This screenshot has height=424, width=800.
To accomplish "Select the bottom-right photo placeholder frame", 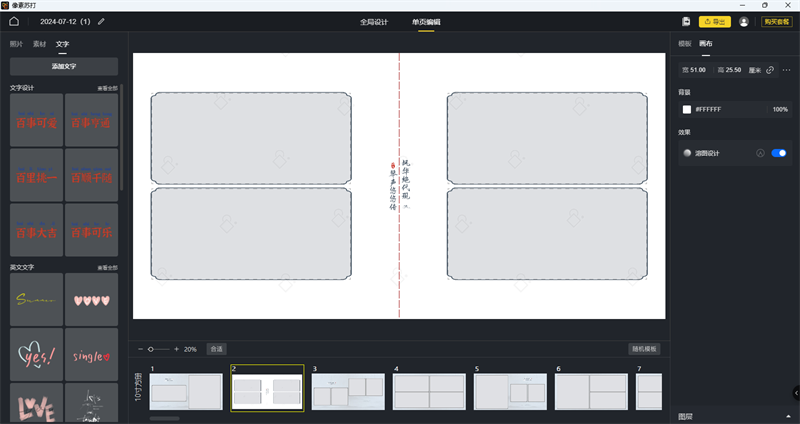I will coord(547,234).
